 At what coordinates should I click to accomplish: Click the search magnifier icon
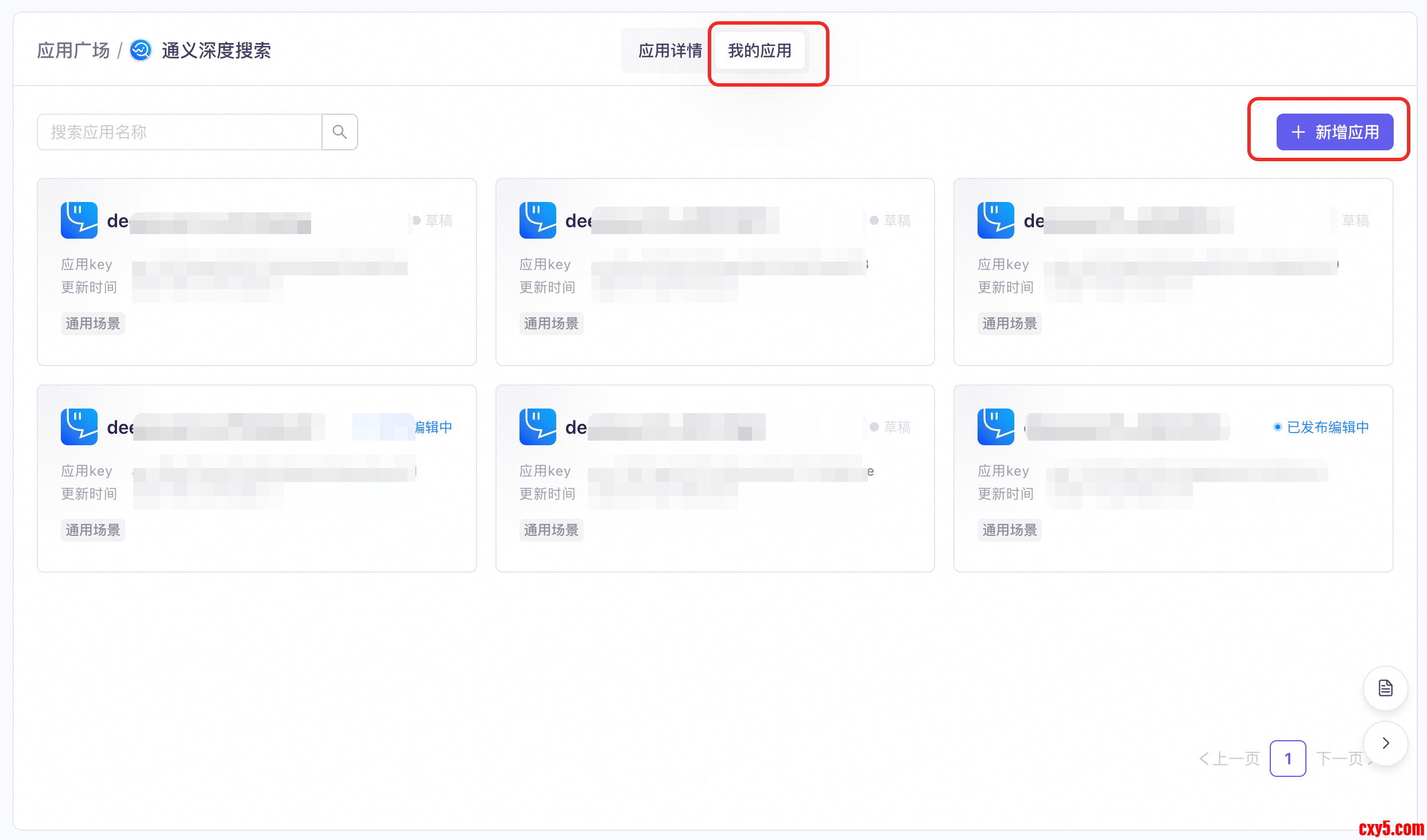click(x=339, y=132)
